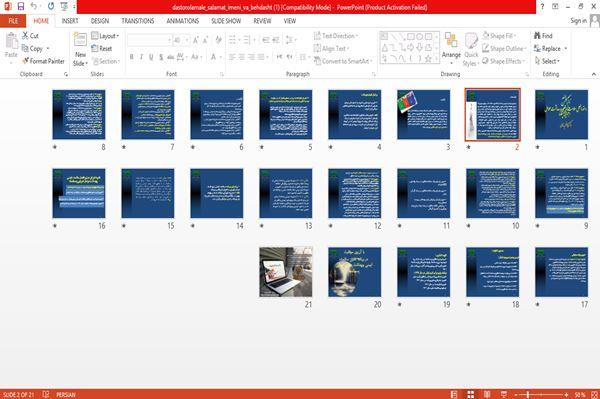Image resolution: width=600 pixels, height=399 pixels.
Task: Click the Undo arrow icon
Action: [34, 6]
